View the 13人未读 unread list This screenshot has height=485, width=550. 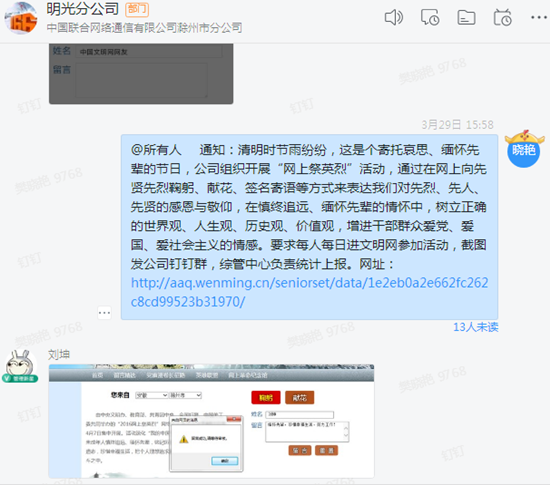[475, 327]
